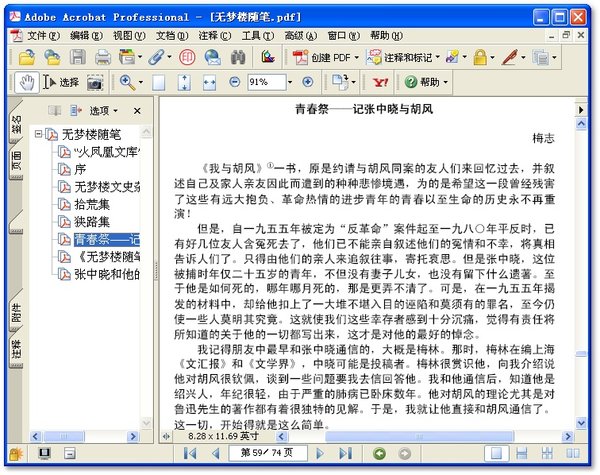Go to next page arrow
Viewport: 600px width, 475px height.
[320, 454]
